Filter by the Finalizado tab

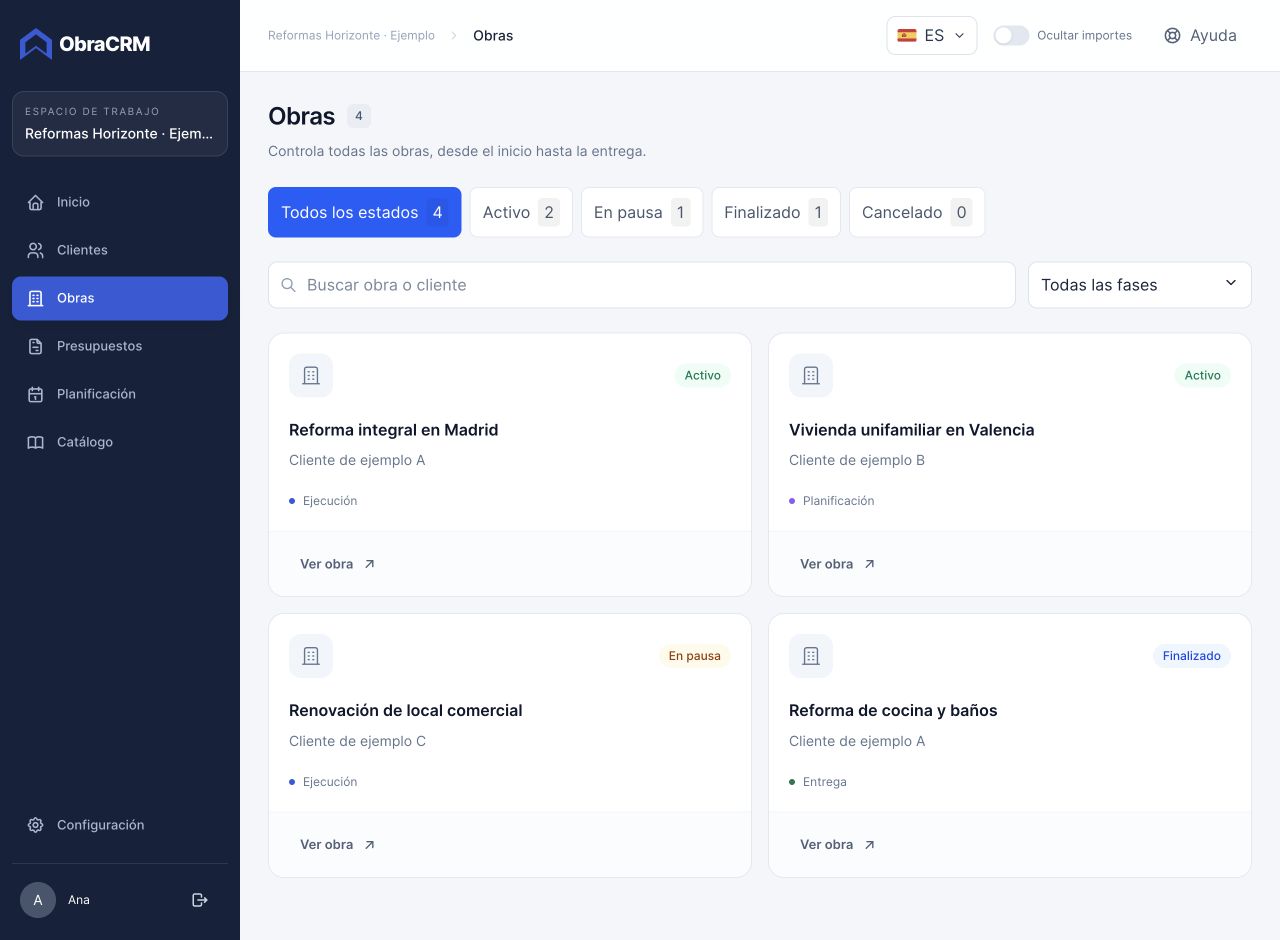pyautogui.click(x=776, y=212)
